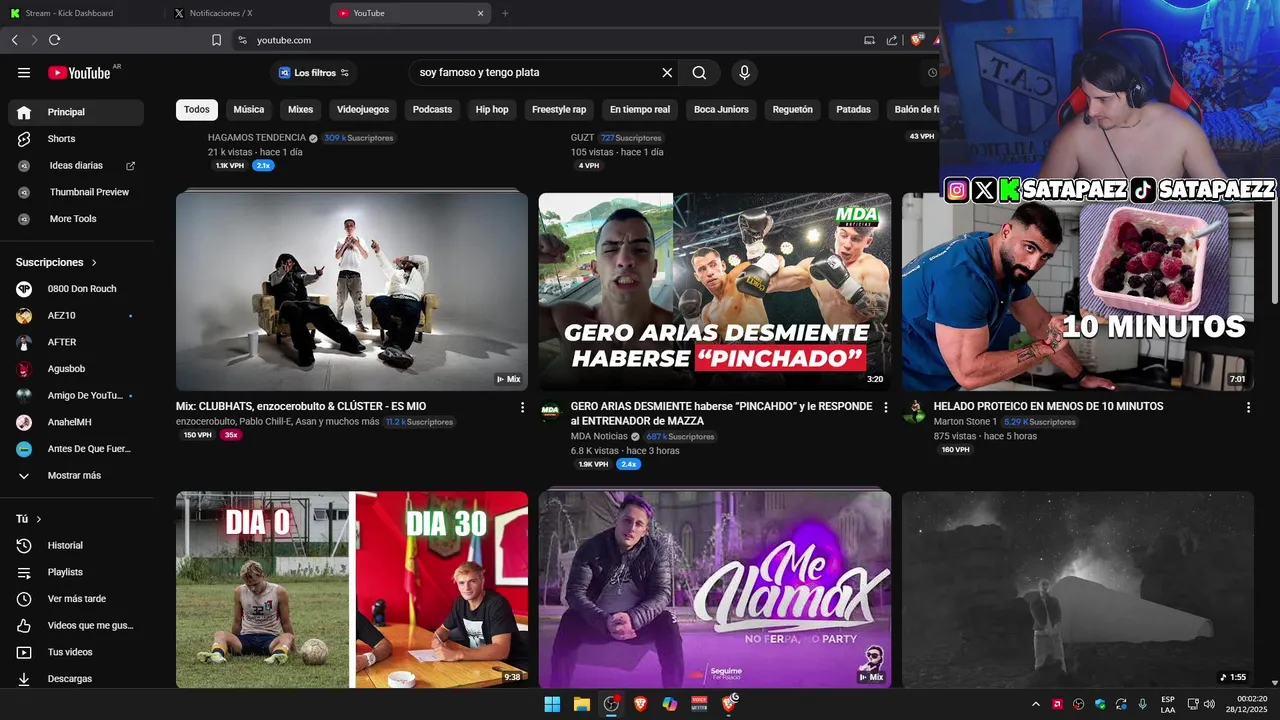
Task: Run the search with magnifier button
Action: [x=699, y=73]
